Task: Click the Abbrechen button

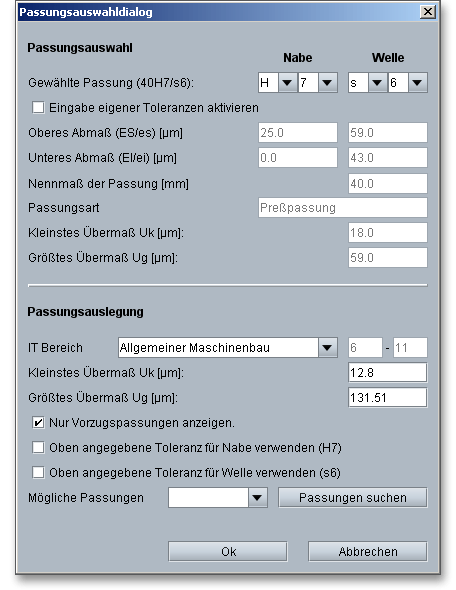Action: click(x=368, y=552)
